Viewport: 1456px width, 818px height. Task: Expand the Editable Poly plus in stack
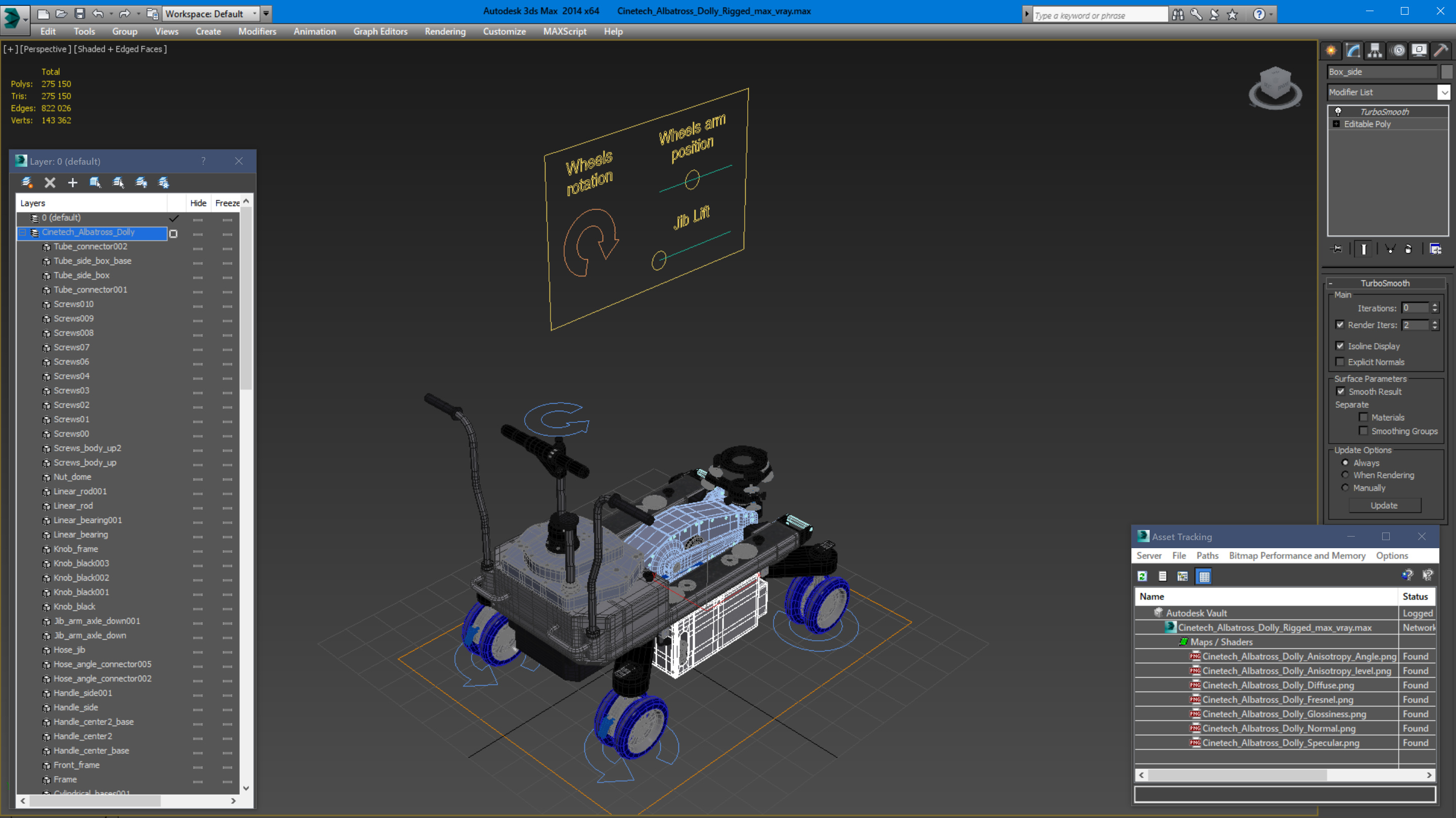(1336, 124)
